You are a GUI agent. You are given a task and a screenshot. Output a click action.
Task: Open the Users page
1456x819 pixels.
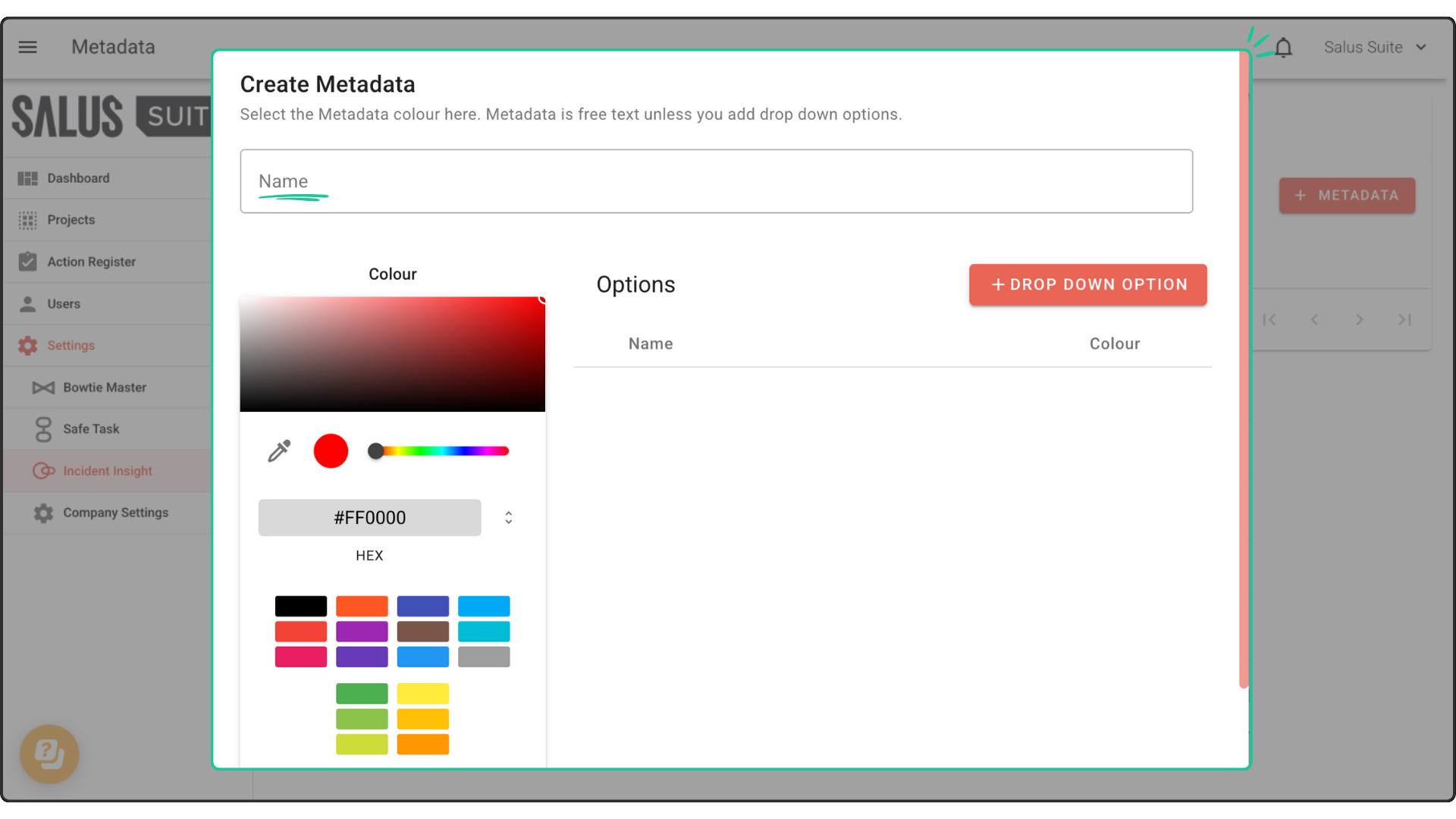(x=63, y=303)
